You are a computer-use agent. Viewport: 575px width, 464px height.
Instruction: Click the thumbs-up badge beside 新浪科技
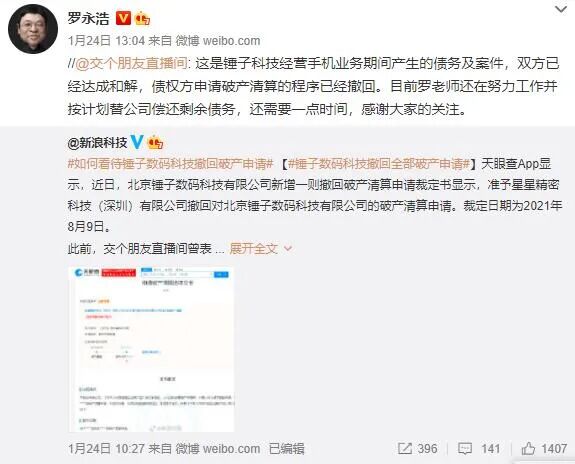(x=155, y=142)
